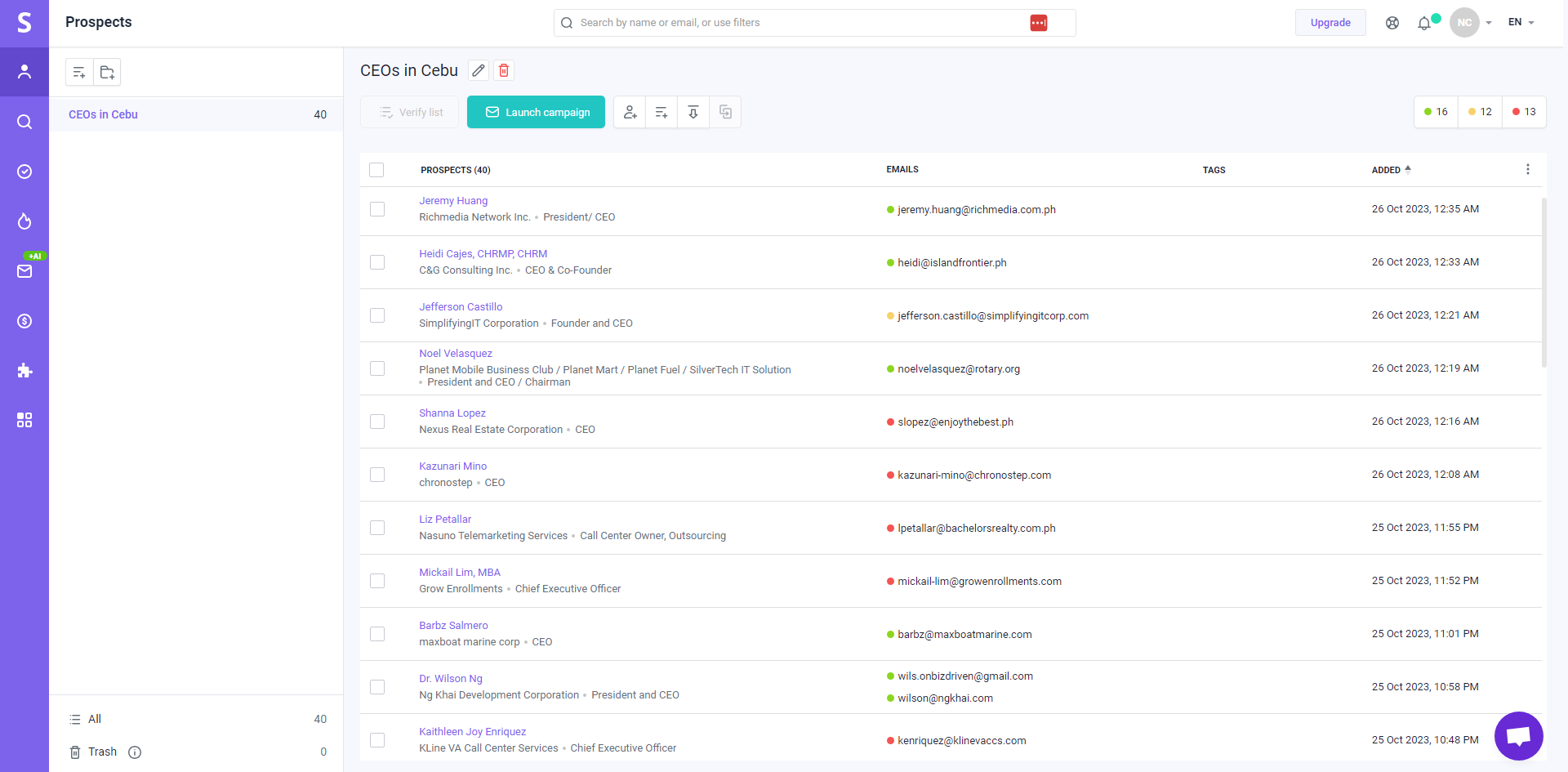Viewport: 1568px width, 772px height.
Task: Tick Liz Petallar's checkbox
Action: pos(377,528)
